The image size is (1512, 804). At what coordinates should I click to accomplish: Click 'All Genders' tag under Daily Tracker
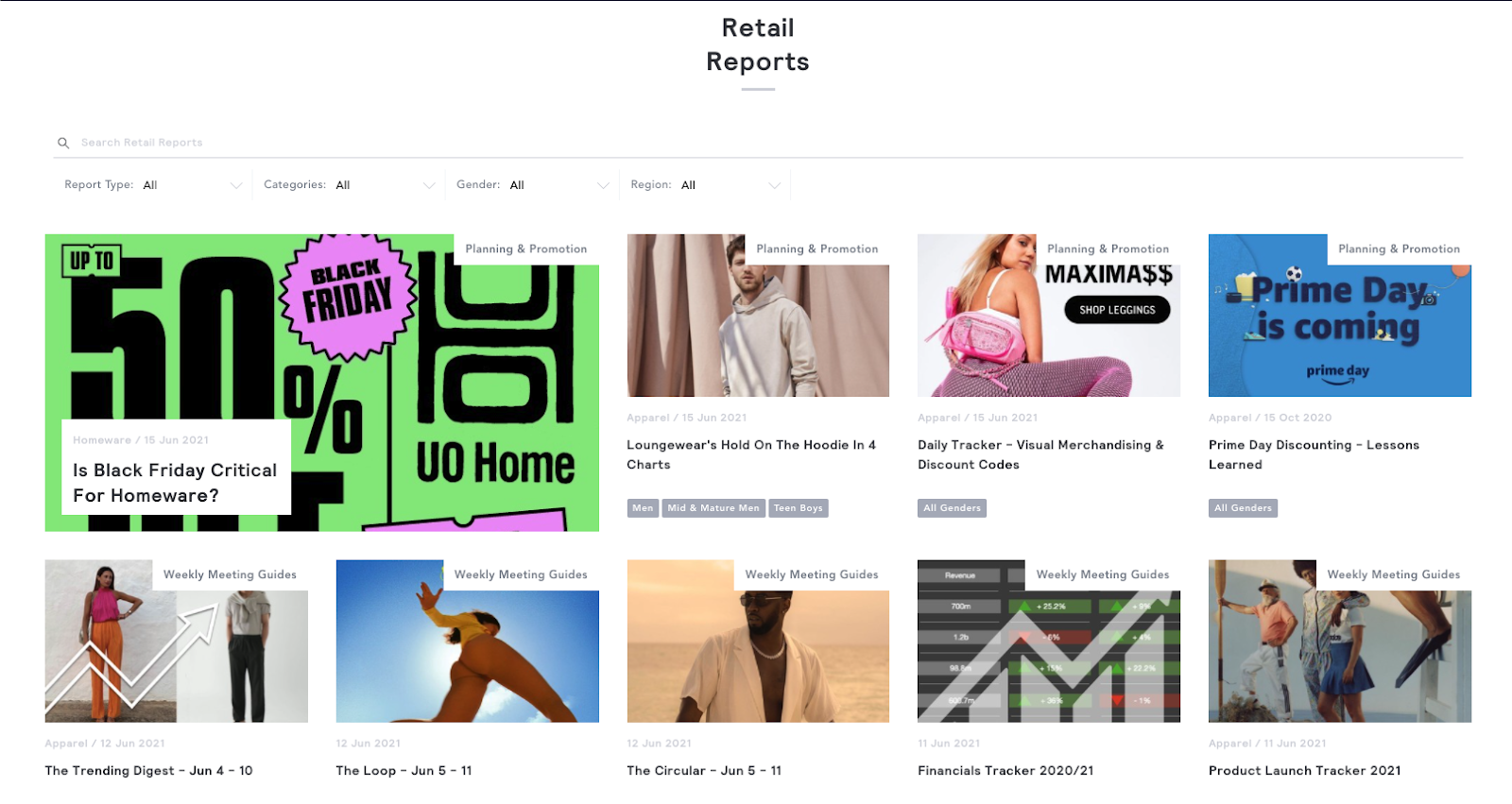952,508
